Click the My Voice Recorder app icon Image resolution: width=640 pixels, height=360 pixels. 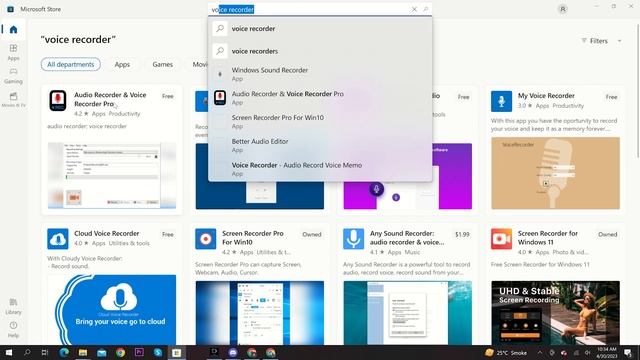pyautogui.click(x=501, y=101)
